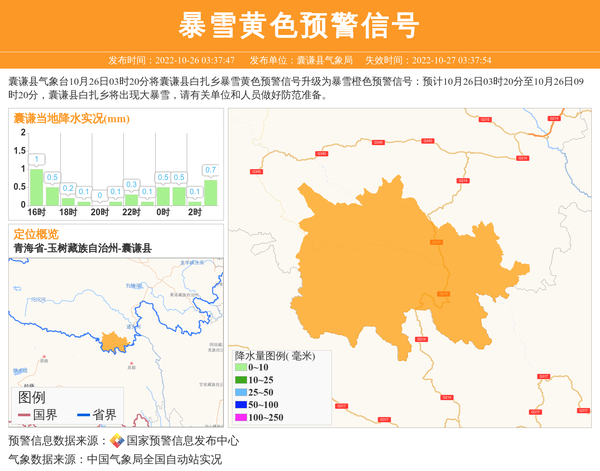Click the 定位概览 section heading
This screenshot has width=600, height=471.
pos(35,233)
